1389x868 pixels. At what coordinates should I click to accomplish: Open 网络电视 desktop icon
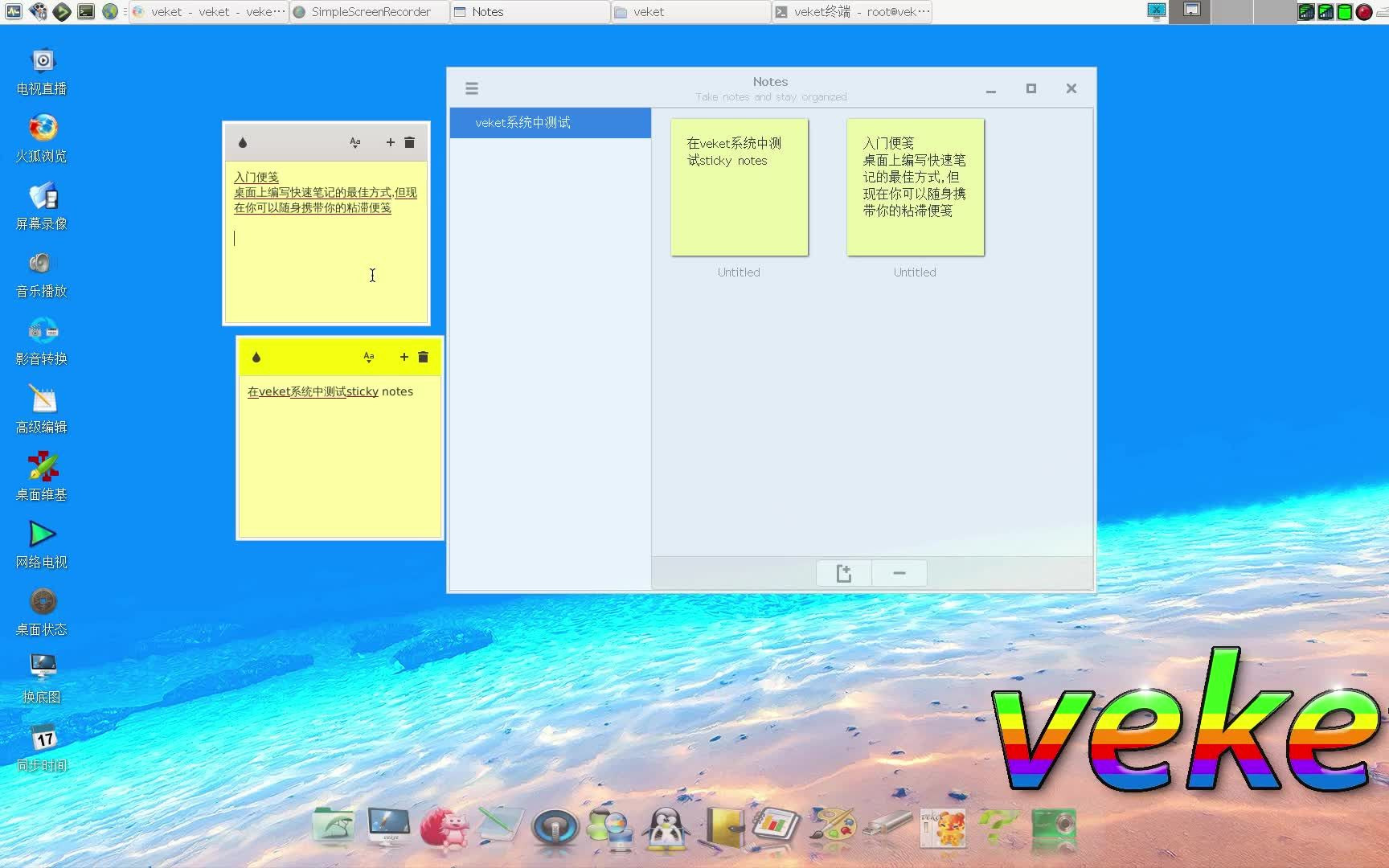tap(43, 545)
